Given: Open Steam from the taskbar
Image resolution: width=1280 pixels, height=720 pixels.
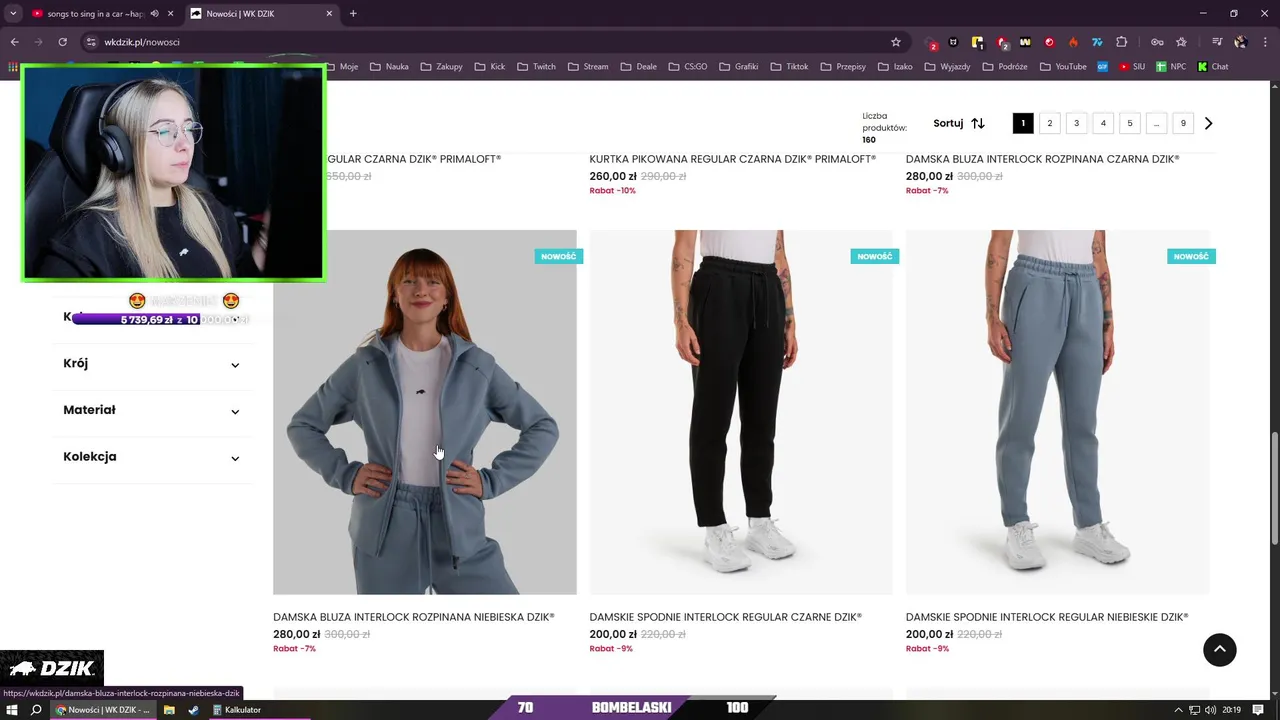Looking at the screenshot, I should pyautogui.click(x=193, y=710).
